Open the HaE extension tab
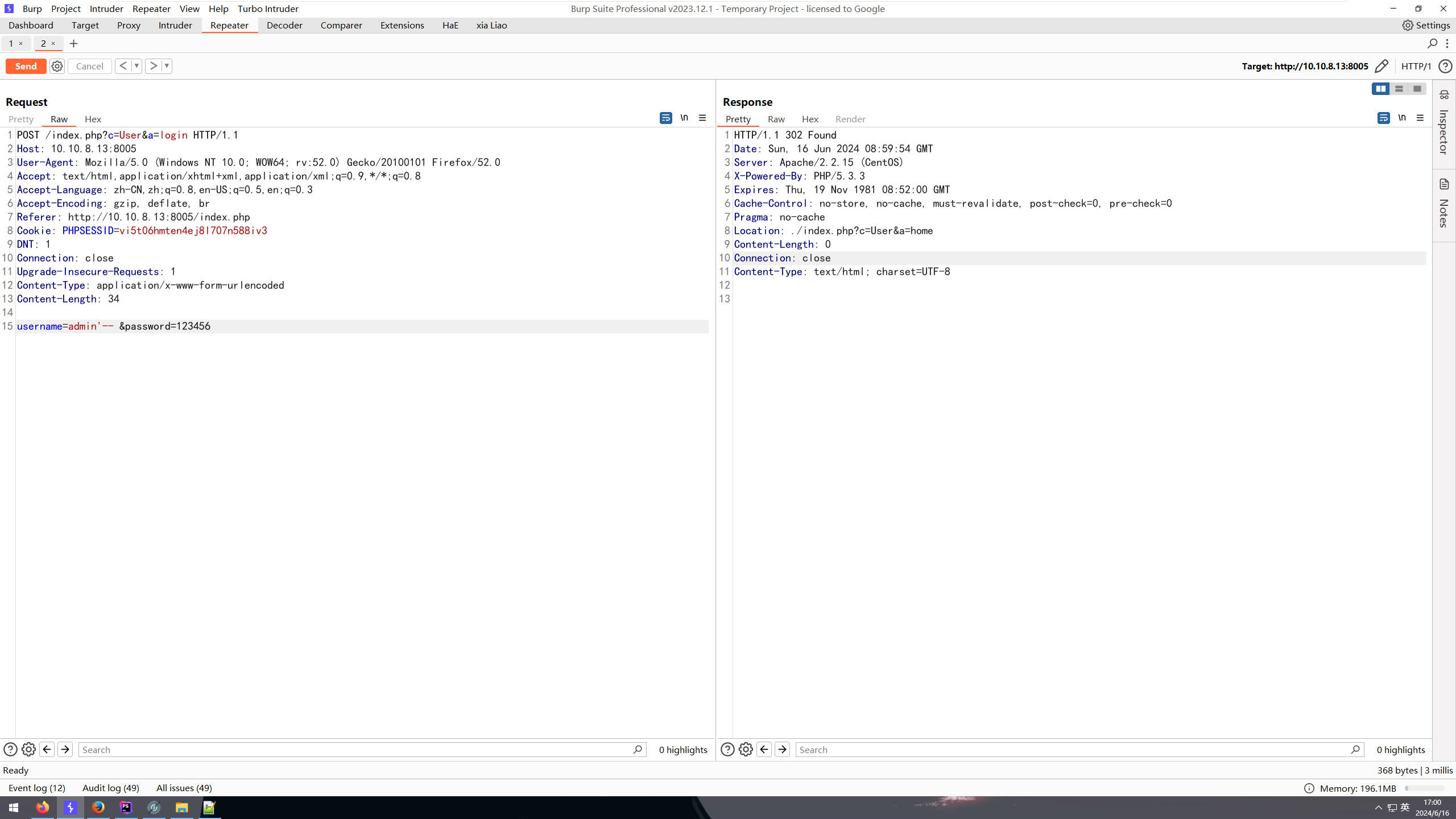Viewport: 1456px width, 819px height. 450,25
